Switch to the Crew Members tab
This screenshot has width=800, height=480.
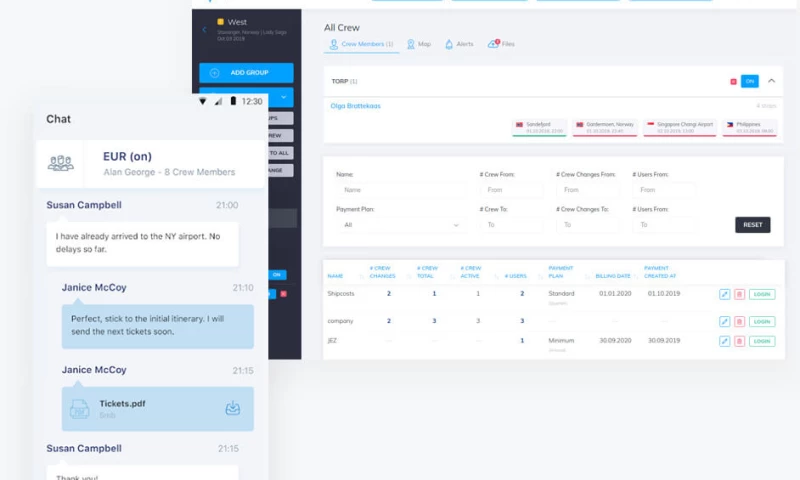pyautogui.click(x=361, y=44)
